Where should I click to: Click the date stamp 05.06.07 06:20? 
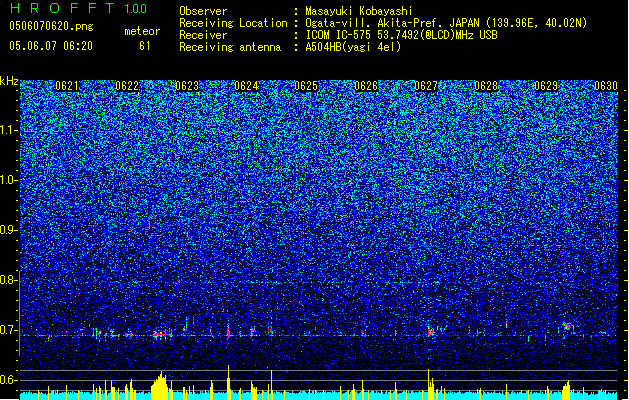click(x=51, y=46)
